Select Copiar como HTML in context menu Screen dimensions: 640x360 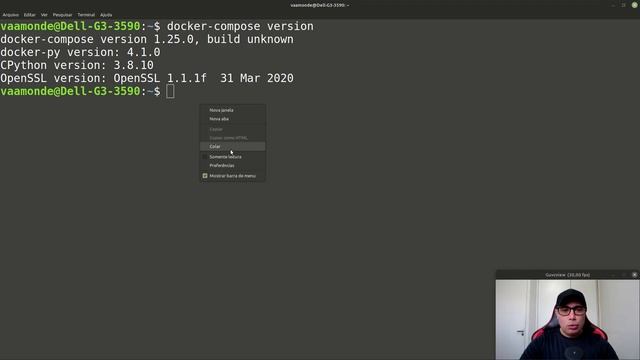click(233, 138)
